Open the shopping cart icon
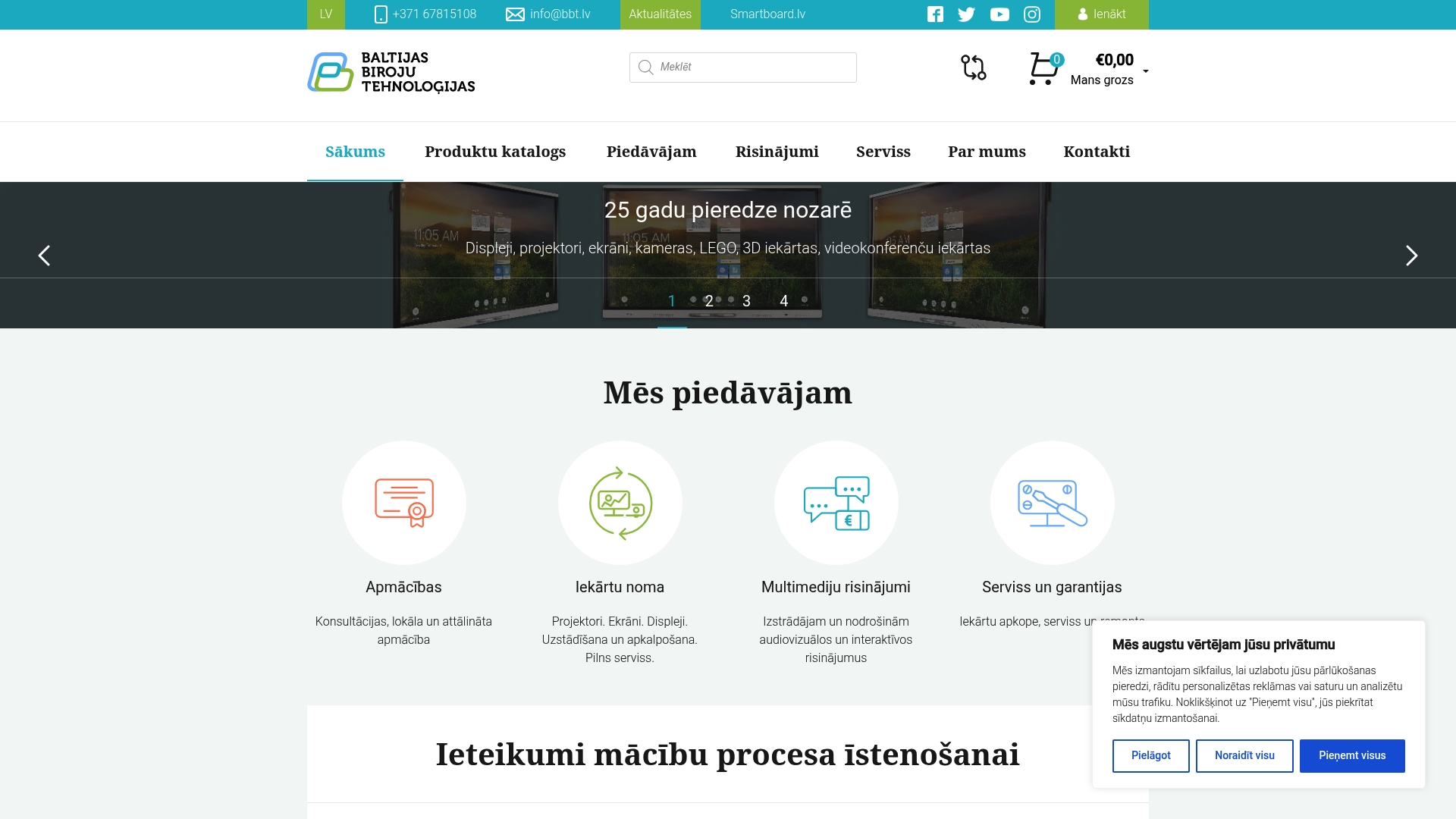This screenshot has width=1456, height=819. click(1044, 68)
